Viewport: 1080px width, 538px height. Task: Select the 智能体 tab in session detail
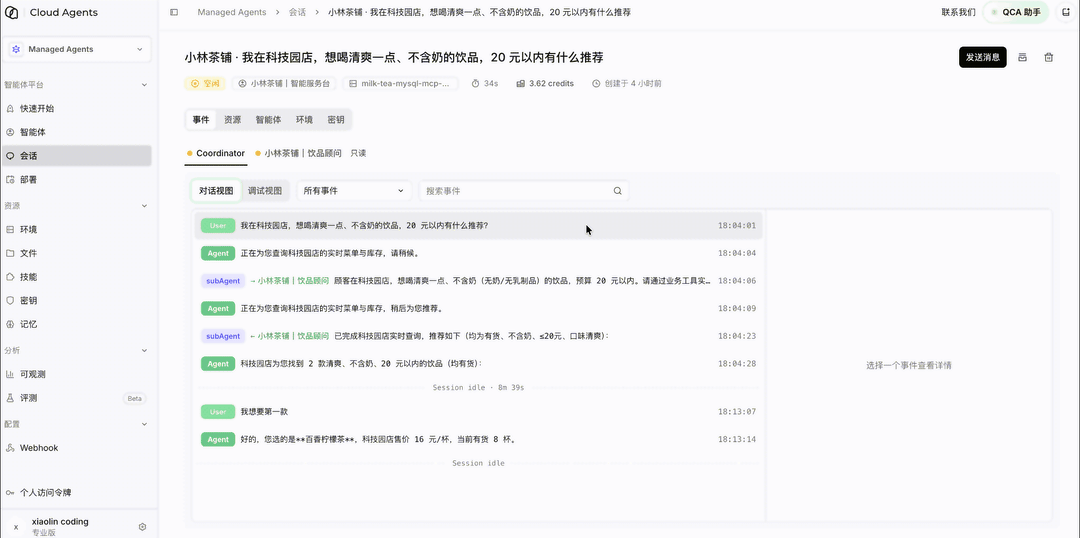[269, 119]
